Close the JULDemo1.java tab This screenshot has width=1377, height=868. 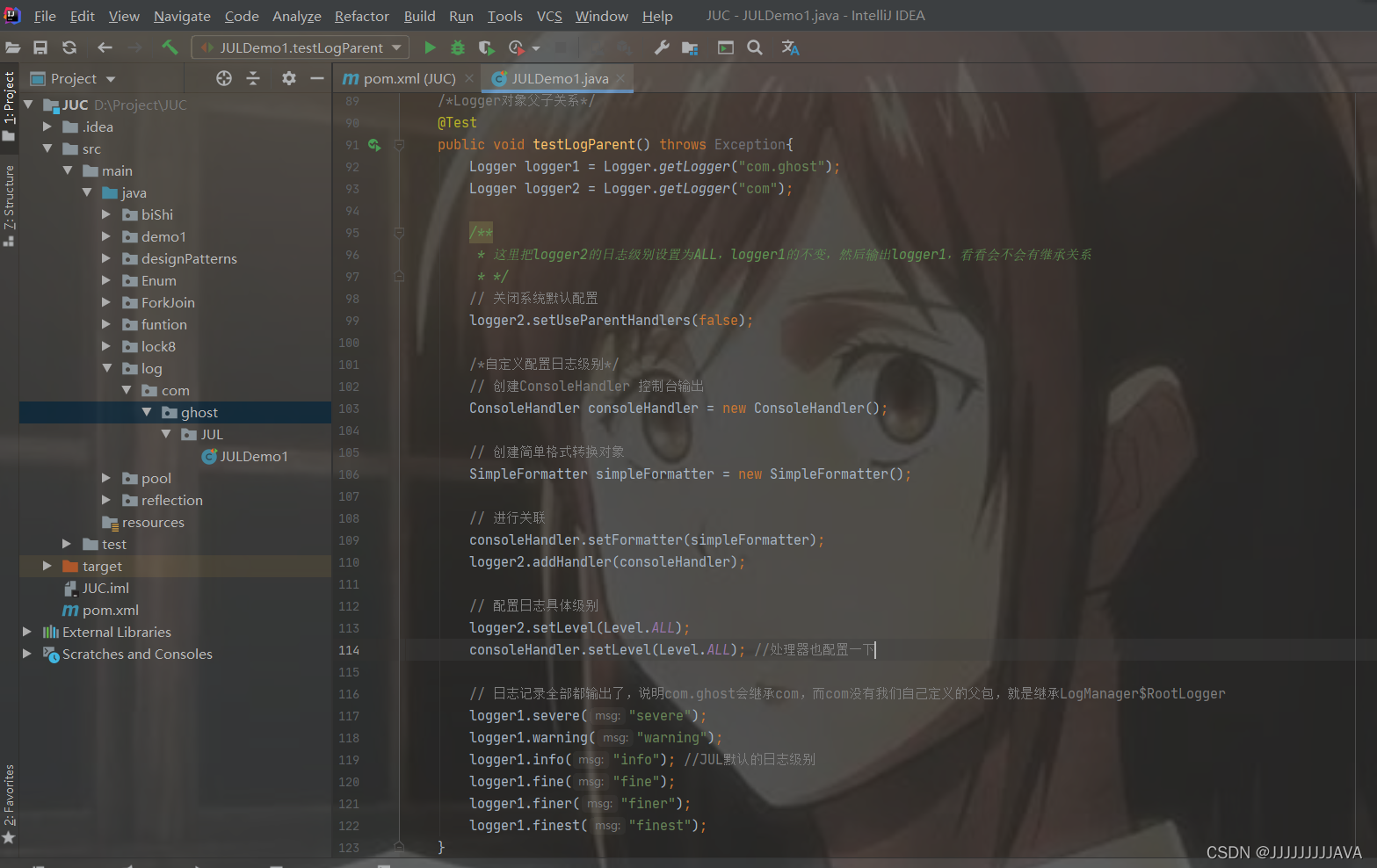point(620,78)
